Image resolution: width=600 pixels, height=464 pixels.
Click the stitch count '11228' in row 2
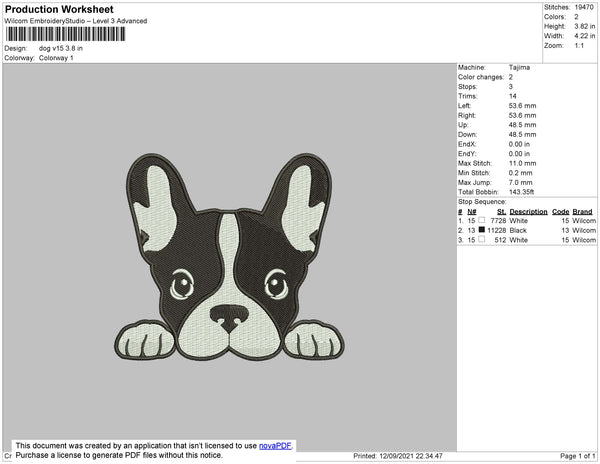tap(497, 230)
